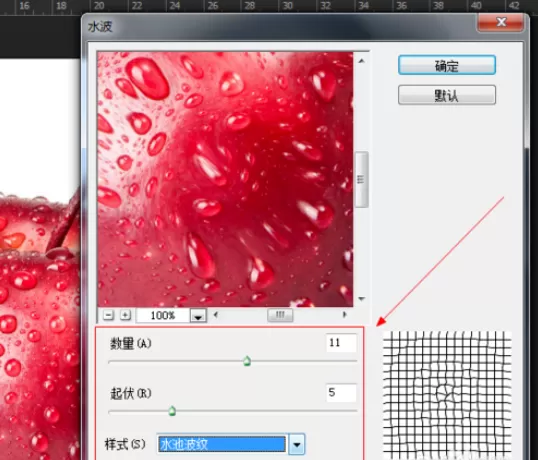
Task: Move preview left with horizontal scroll arrow
Action: 215,315
